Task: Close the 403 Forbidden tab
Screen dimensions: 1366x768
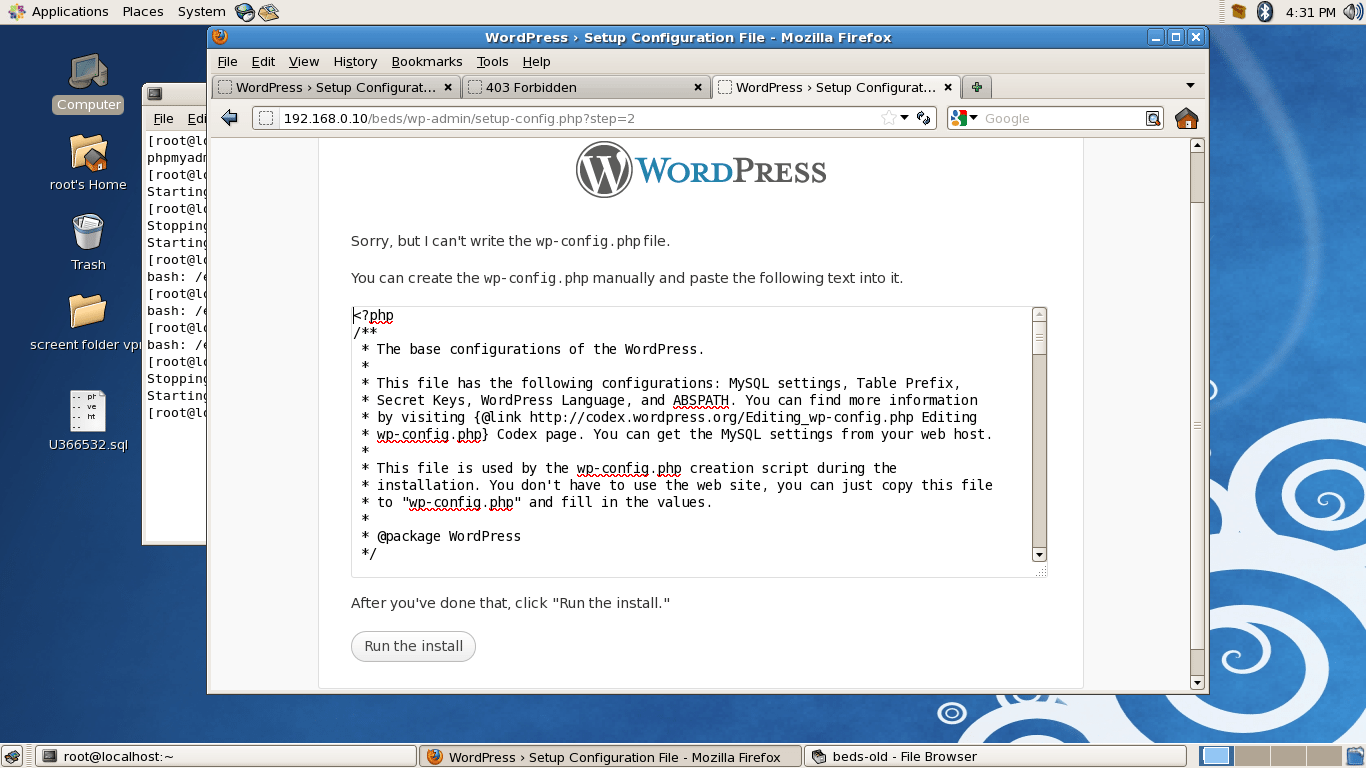Action: (x=698, y=87)
